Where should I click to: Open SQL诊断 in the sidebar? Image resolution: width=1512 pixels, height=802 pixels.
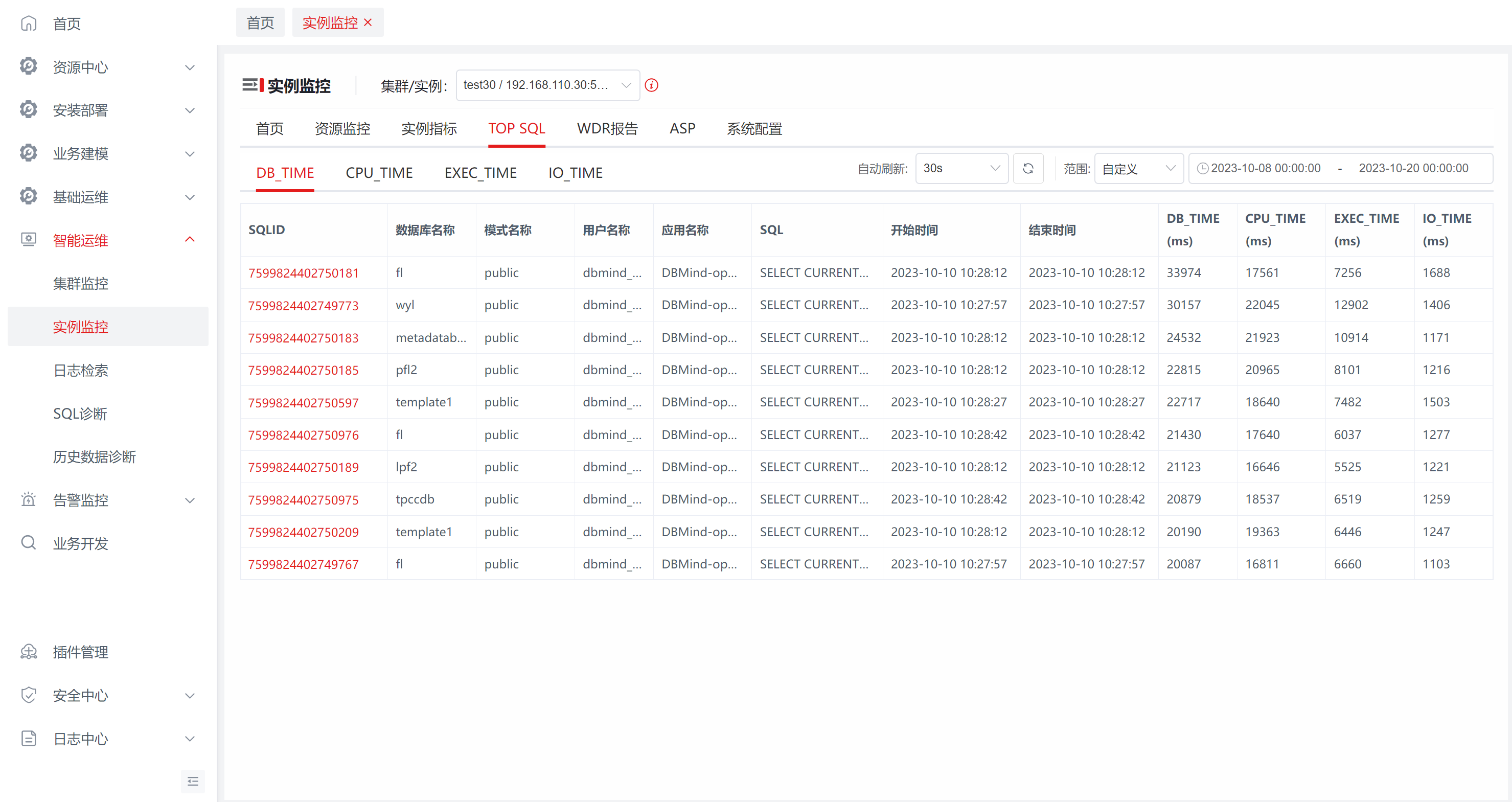[x=80, y=414]
